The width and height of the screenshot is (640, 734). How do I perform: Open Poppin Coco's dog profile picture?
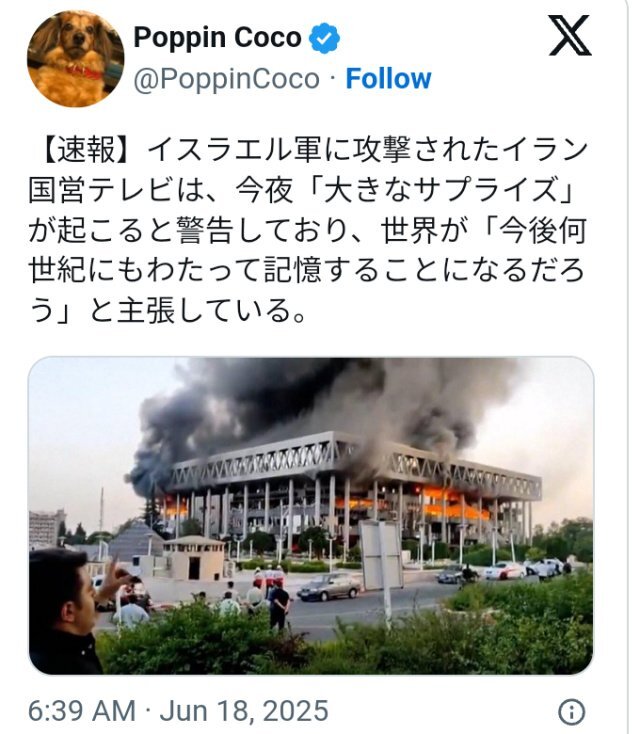(75, 59)
